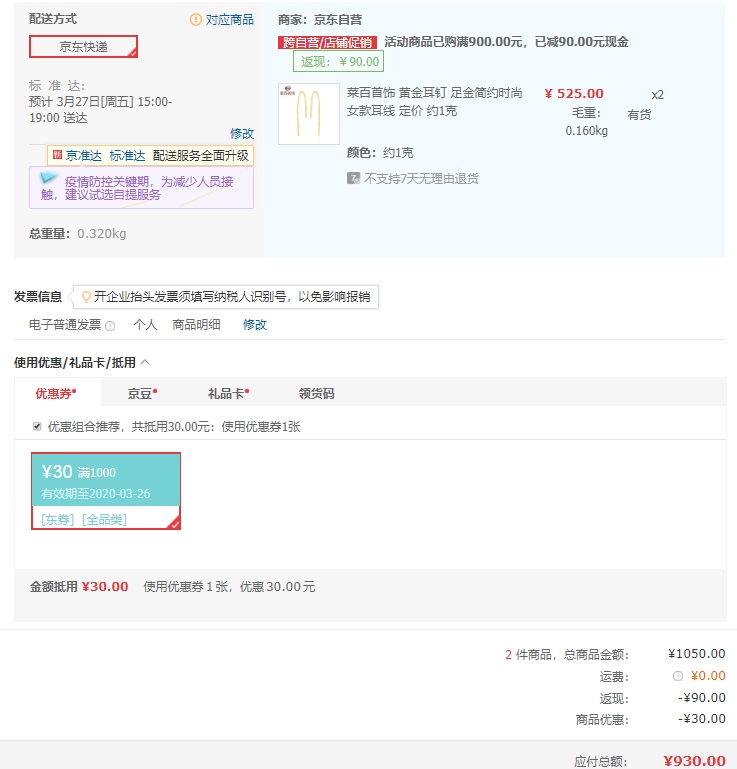The width and height of the screenshot is (737, 769).
Task: Click the product price ¥ 525.00
Action: click(x=574, y=94)
